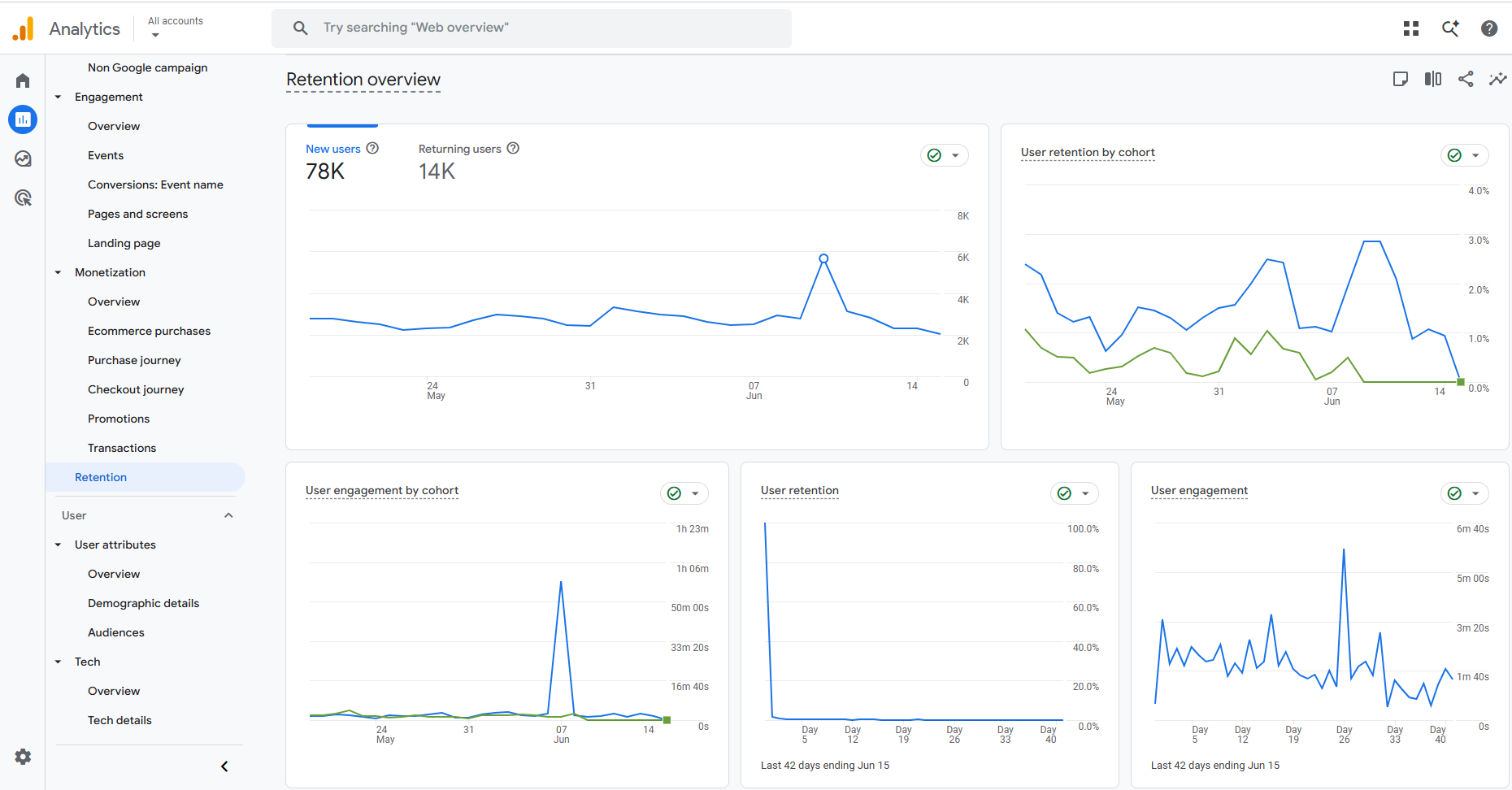Open the Google apps grid icon
Viewport: 1512px width, 790px height.
[1411, 28]
